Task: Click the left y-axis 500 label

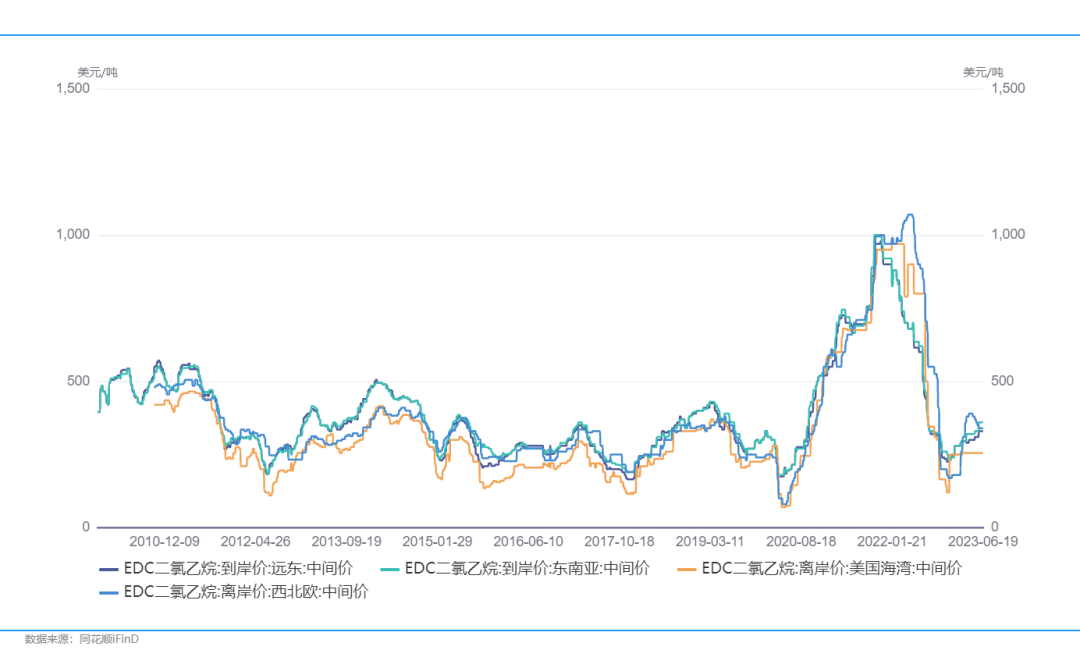Action: (79, 381)
